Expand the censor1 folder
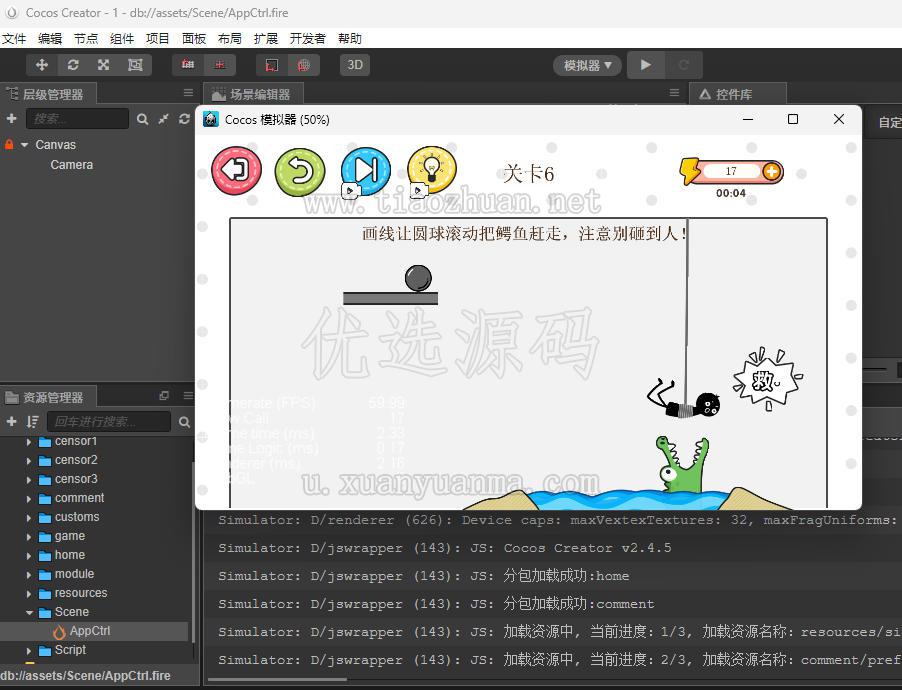902x690 pixels. (x=29, y=441)
